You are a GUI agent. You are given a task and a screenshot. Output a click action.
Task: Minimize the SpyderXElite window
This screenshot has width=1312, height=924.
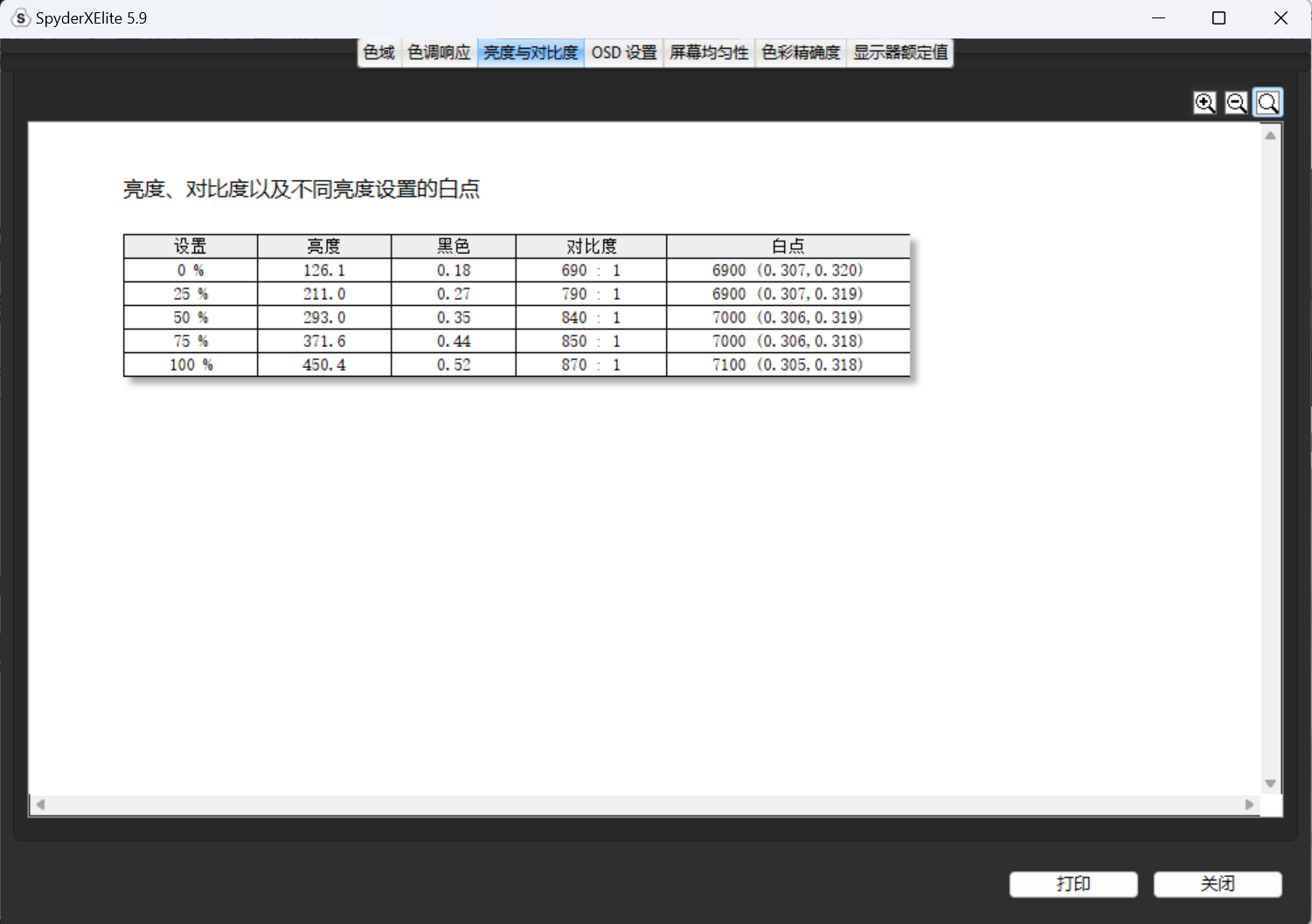(1159, 17)
